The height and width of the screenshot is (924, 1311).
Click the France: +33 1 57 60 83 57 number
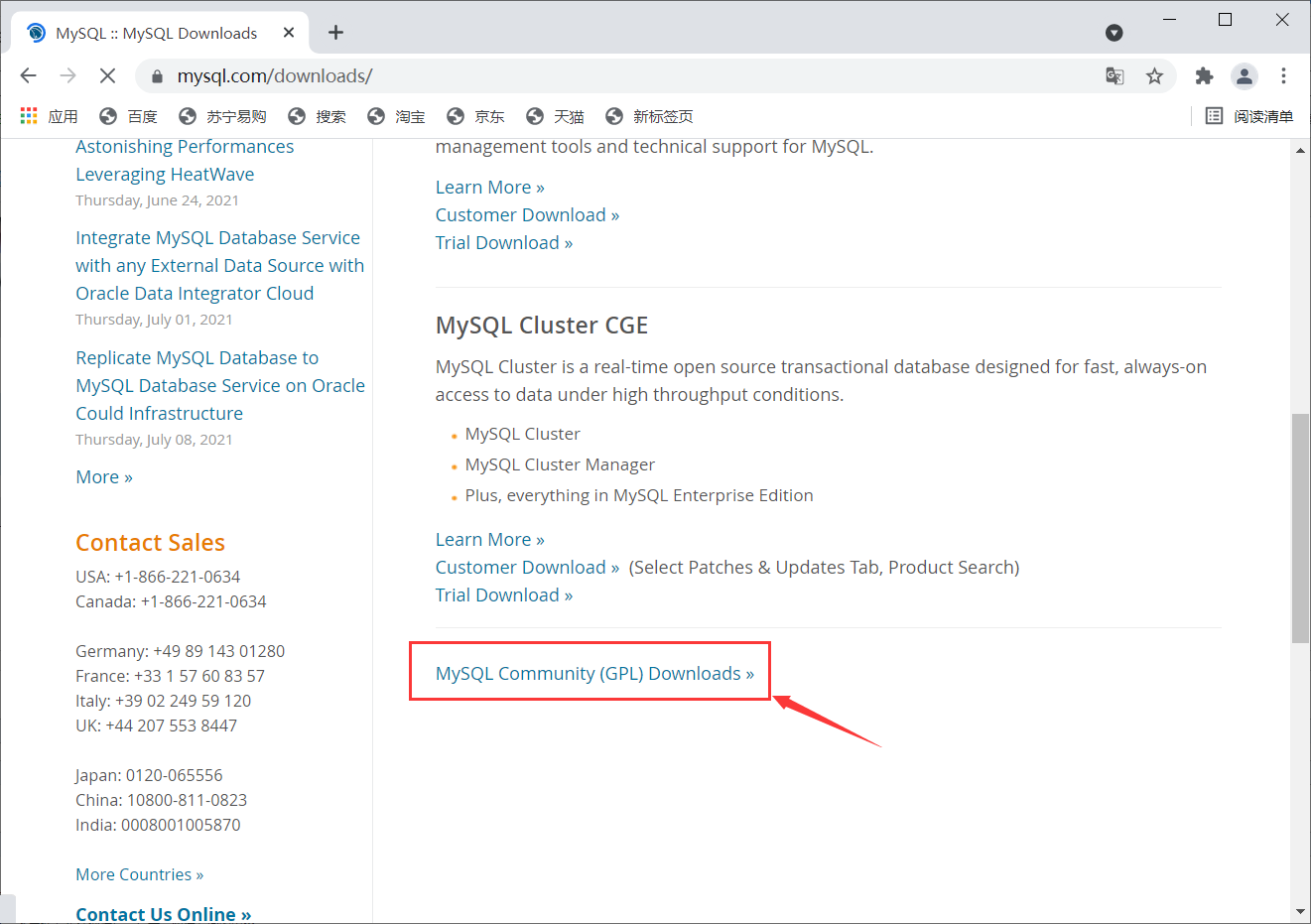click(170, 676)
